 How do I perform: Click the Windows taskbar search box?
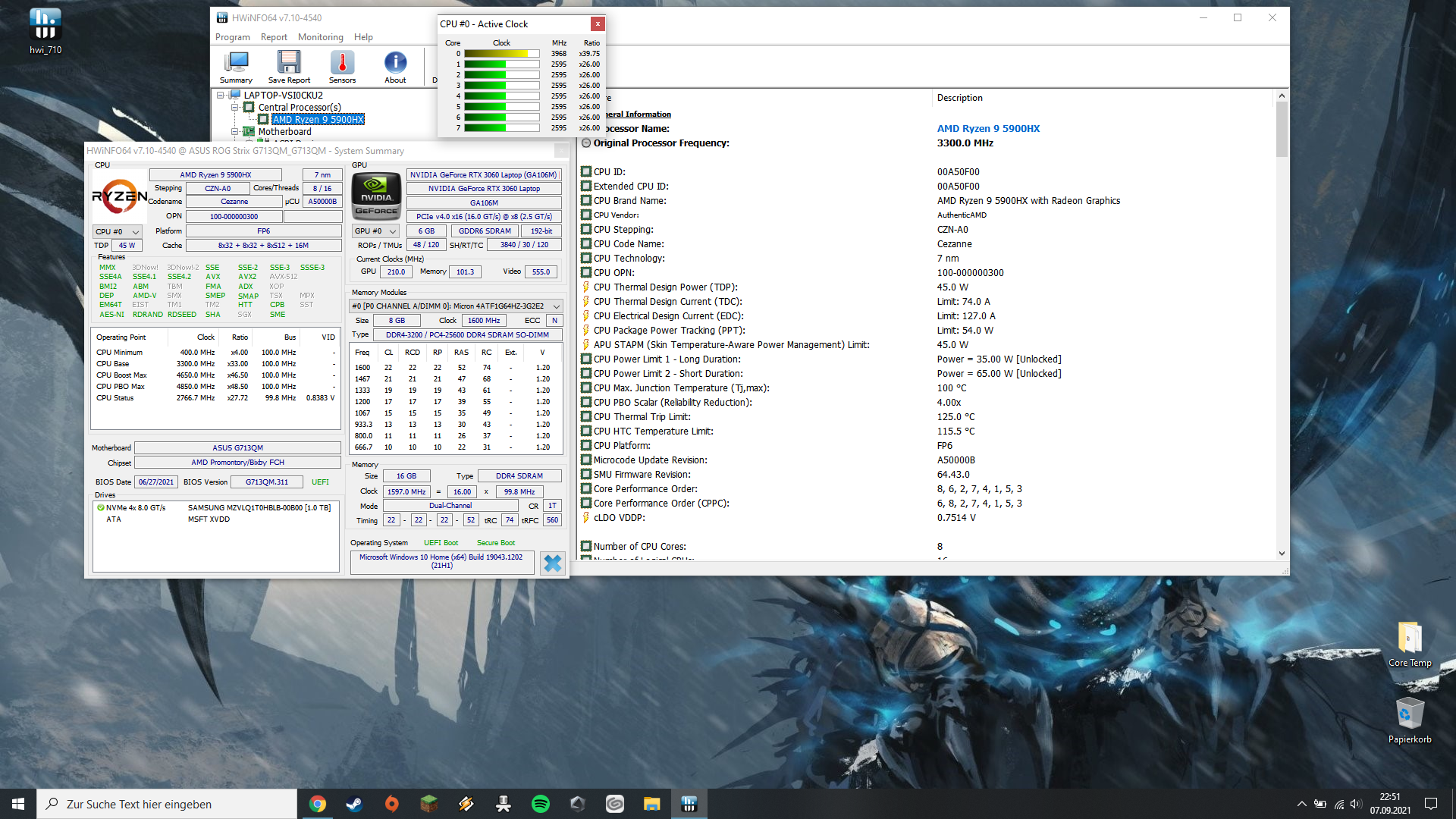[167, 804]
